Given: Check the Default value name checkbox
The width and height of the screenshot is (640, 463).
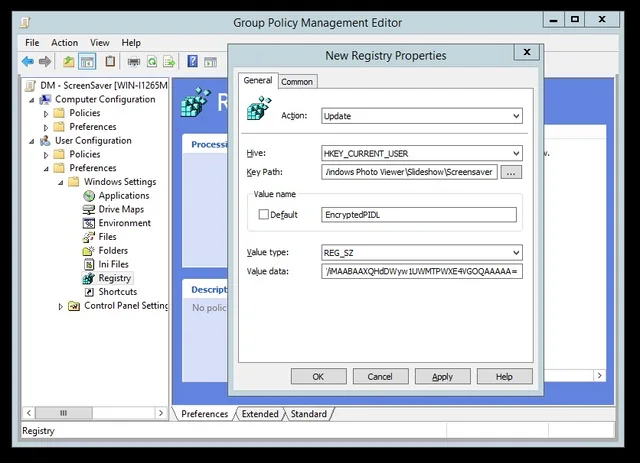Looking at the screenshot, I should click(264, 214).
